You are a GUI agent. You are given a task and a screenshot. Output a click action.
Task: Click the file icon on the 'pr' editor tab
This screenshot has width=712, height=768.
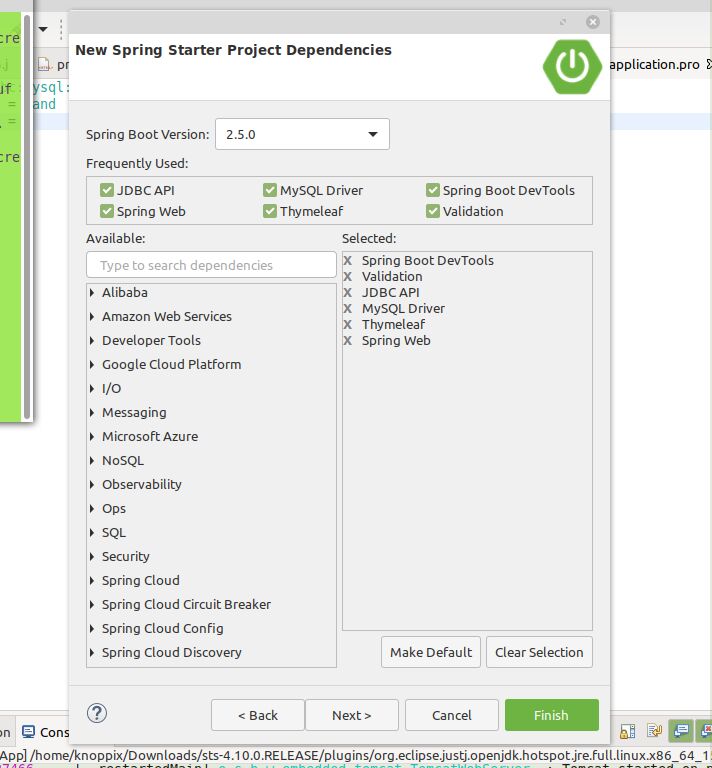45,64
